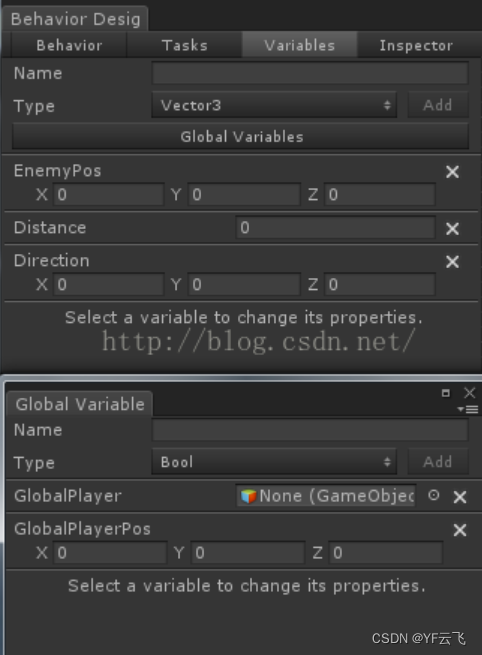The image size is (482, 655).
Task: Delete GlobalPlayerPos using its X icon
Action: click(x=460, y=530)
